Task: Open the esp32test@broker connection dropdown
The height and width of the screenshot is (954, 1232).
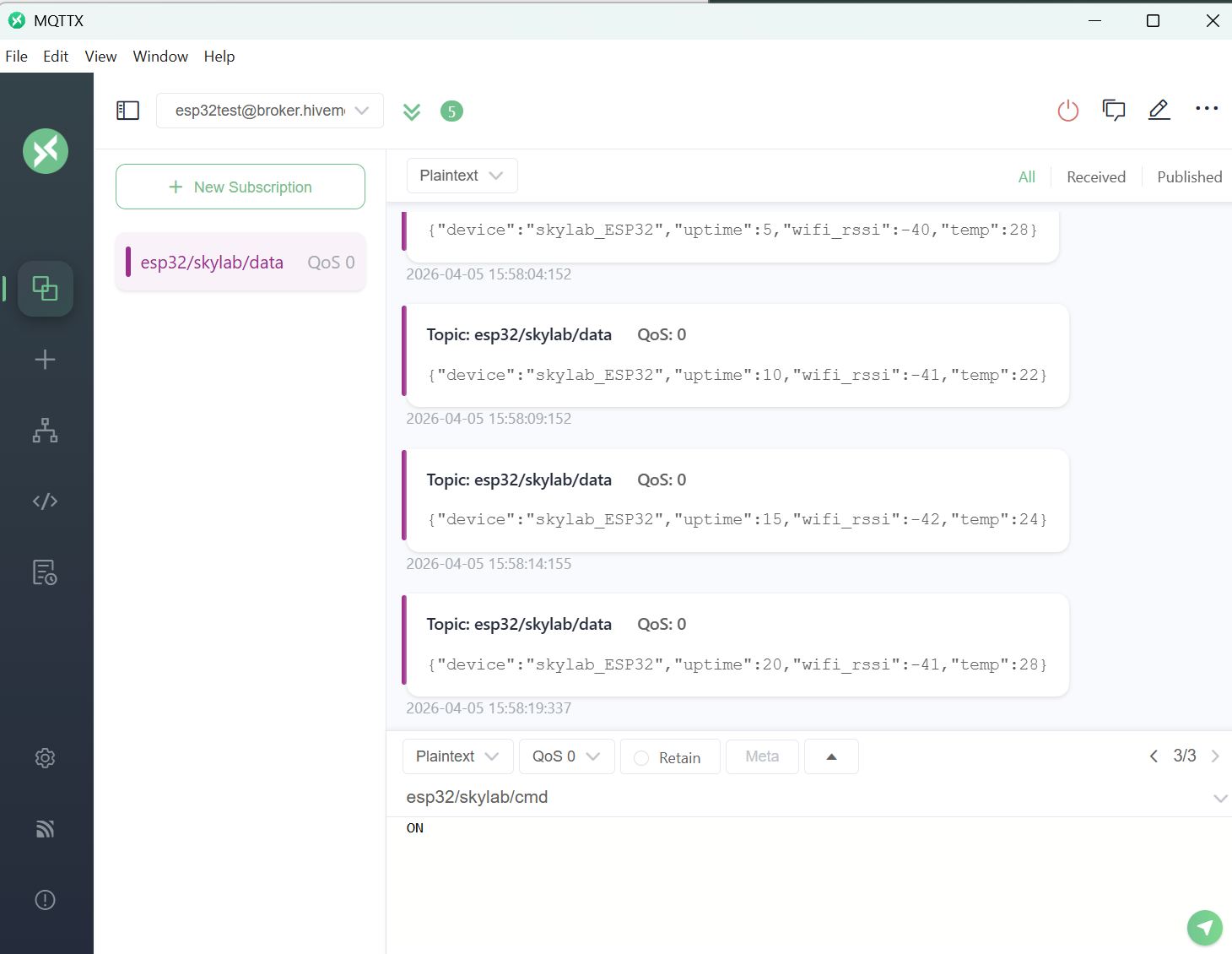Action: (x=270, y=111)
